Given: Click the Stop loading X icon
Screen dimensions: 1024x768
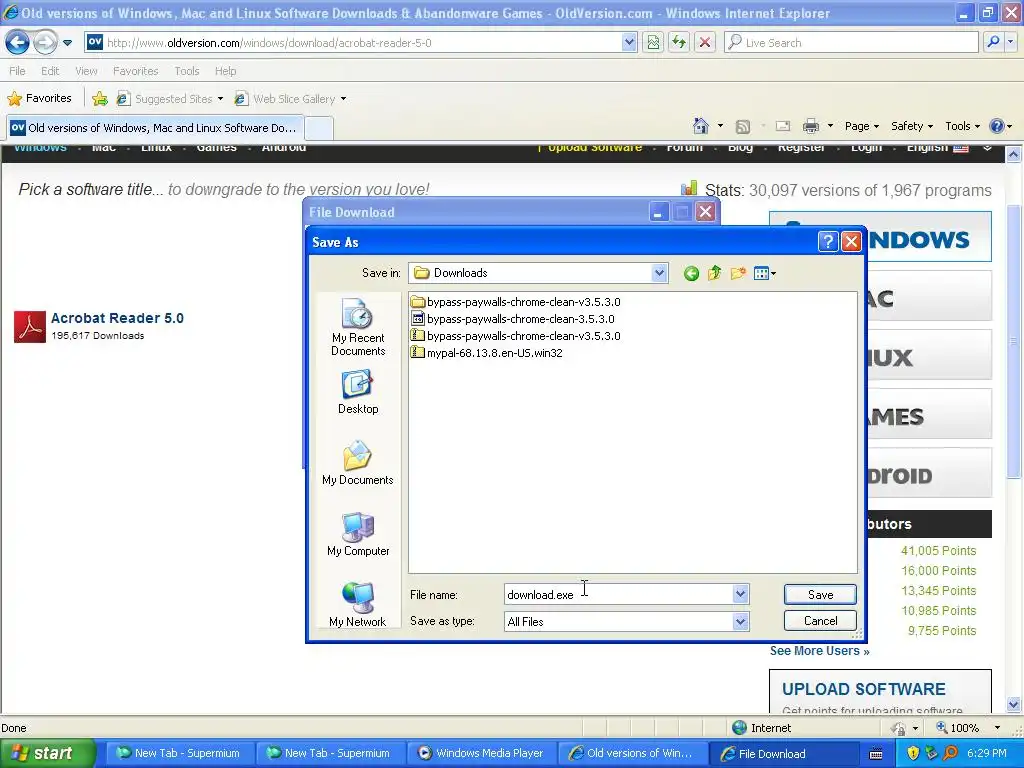Looking at the screenshot, I should [705, 43].
